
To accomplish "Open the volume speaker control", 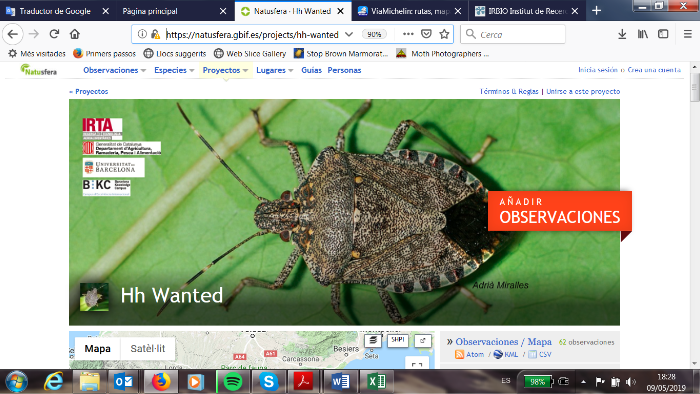I will click(x=630, y=382).
